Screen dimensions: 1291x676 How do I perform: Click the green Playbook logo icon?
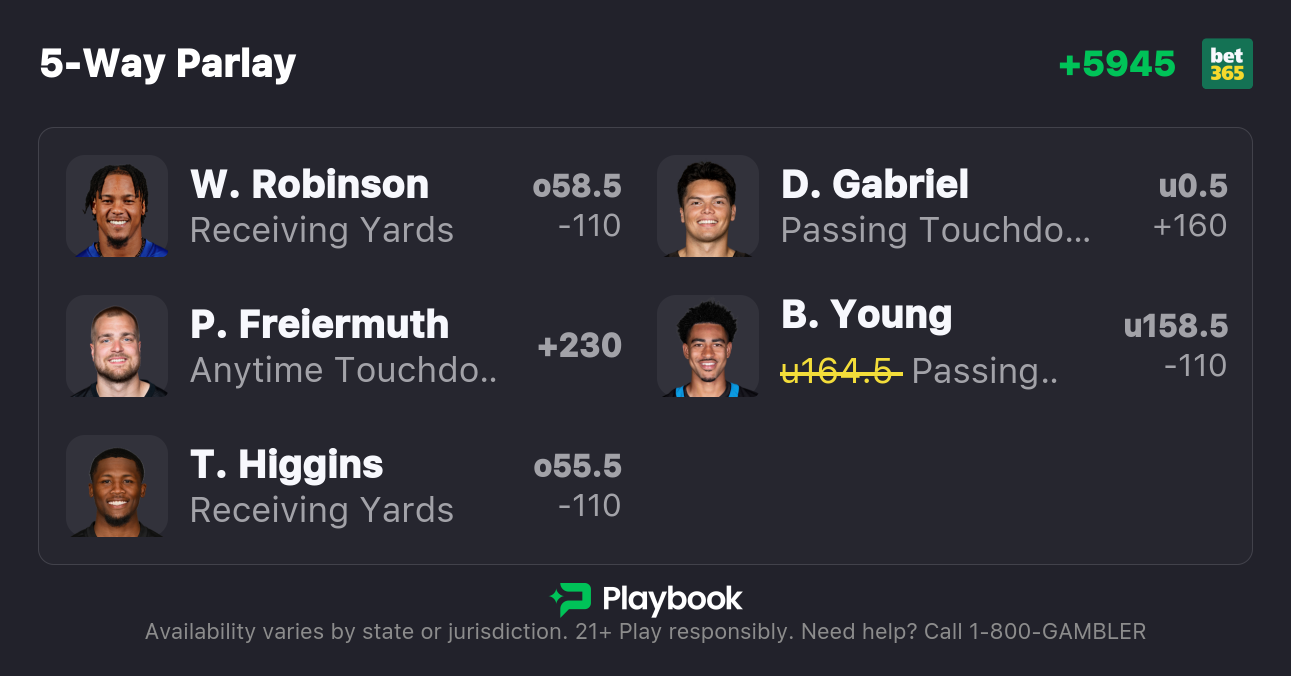point(570,600)
